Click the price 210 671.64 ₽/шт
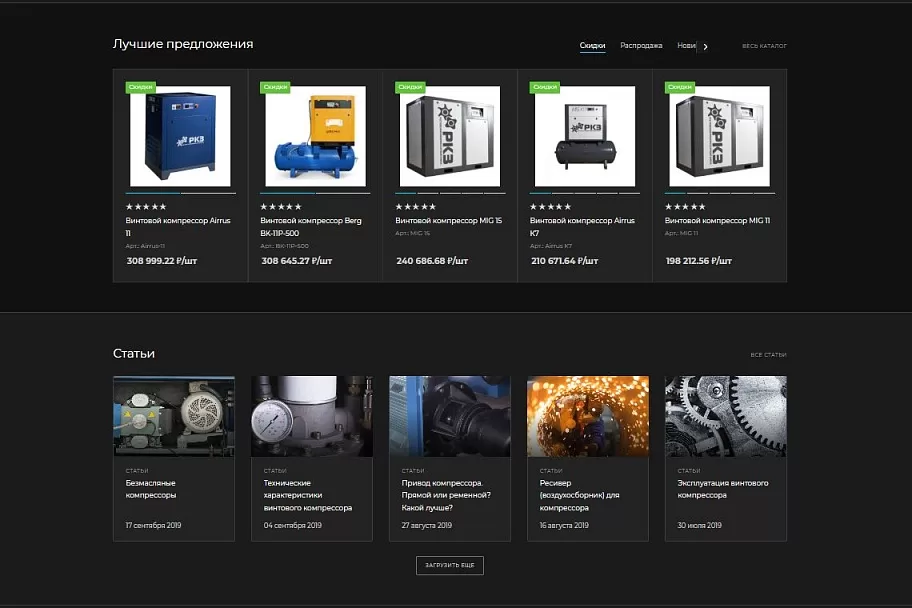 click(x=565, y=261)
